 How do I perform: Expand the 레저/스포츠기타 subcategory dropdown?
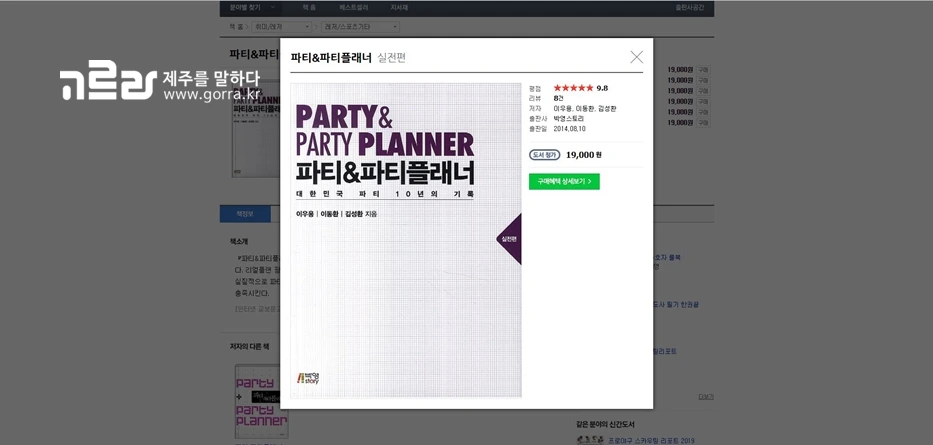coord(361,27)
